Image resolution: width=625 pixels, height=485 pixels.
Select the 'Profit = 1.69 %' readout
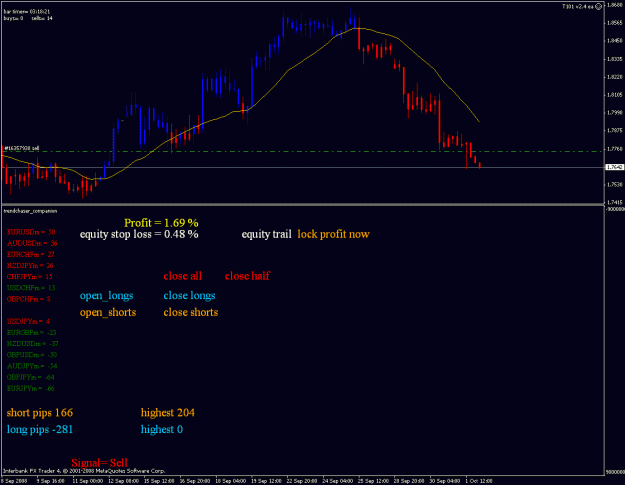tap(161, 222)
